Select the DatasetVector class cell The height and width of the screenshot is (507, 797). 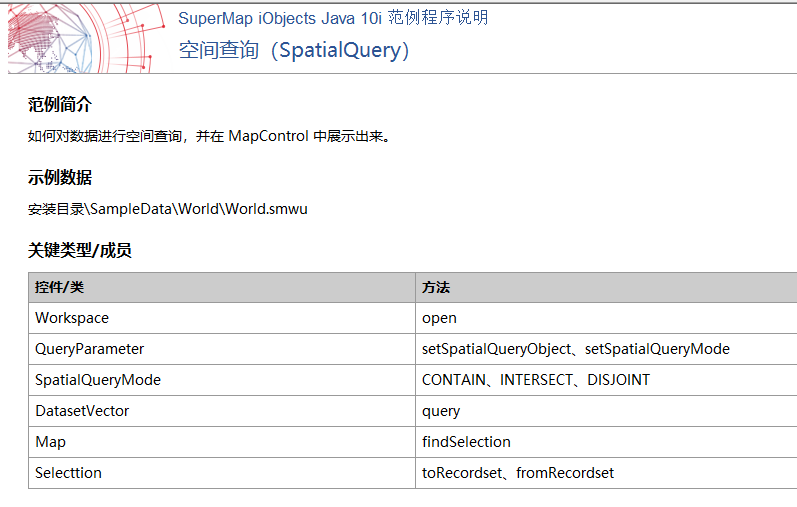tap(222, 411)
